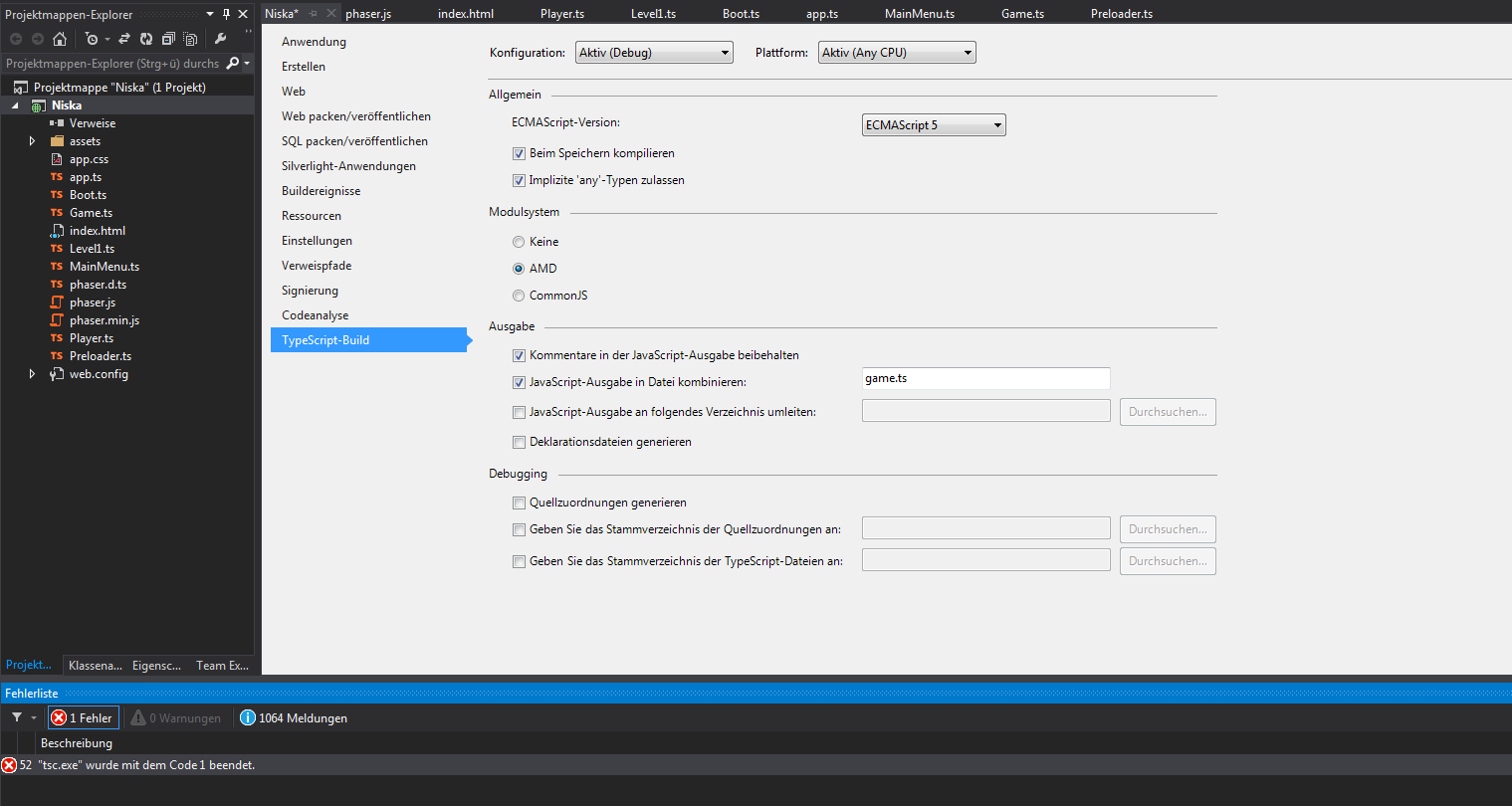Screen dimensions: 1512x806
Task: Open toolbar overflow chevron in explorer
Action: pyautogui.click(x=247, y=33)
